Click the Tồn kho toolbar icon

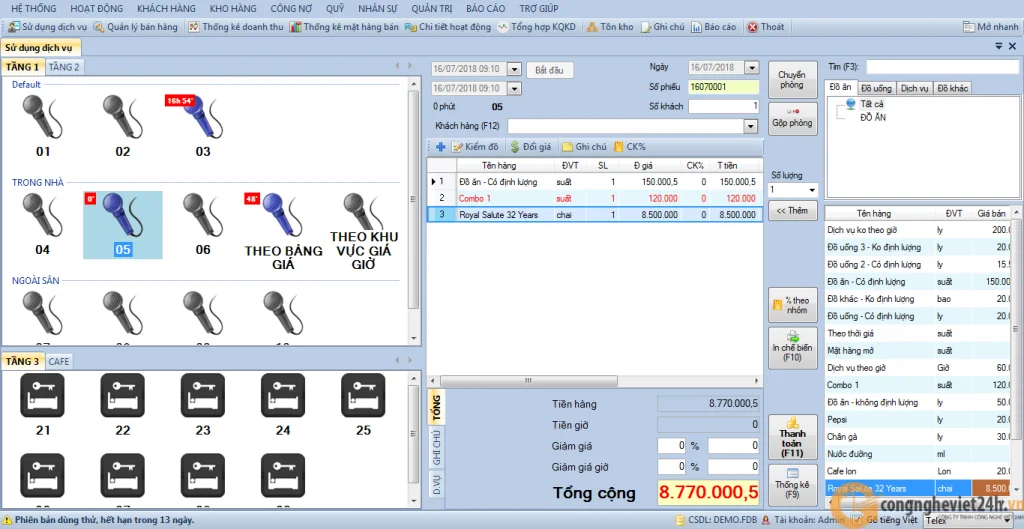point(592,27)
